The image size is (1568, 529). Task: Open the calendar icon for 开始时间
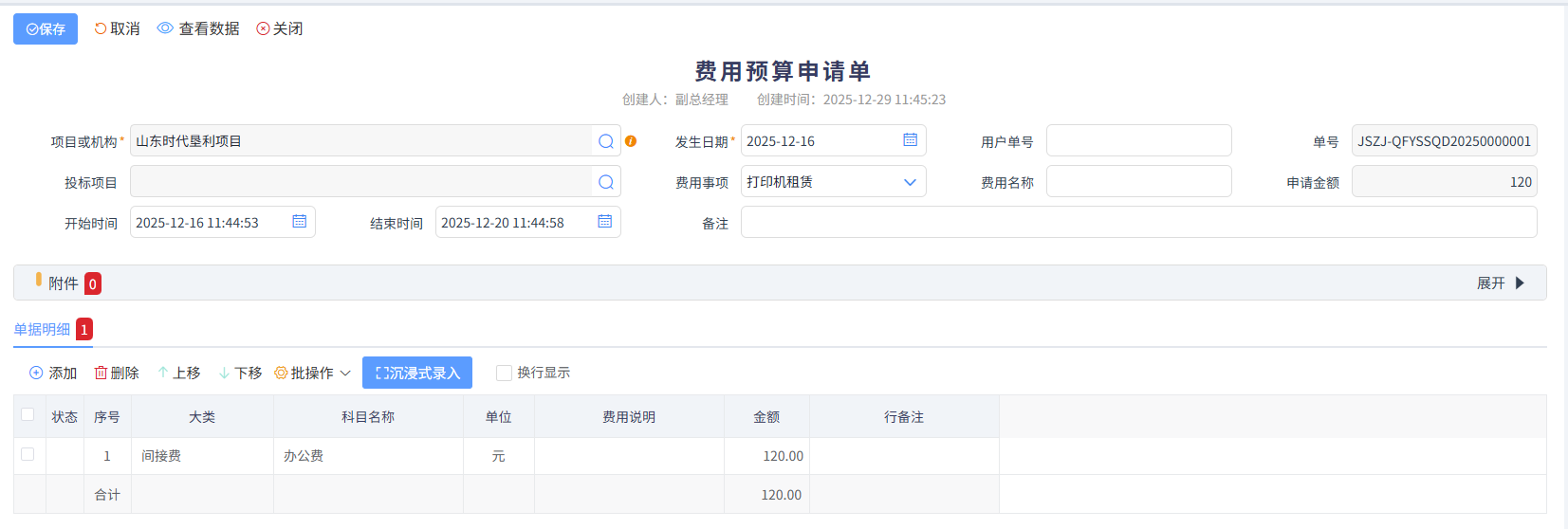click(299, 222)
